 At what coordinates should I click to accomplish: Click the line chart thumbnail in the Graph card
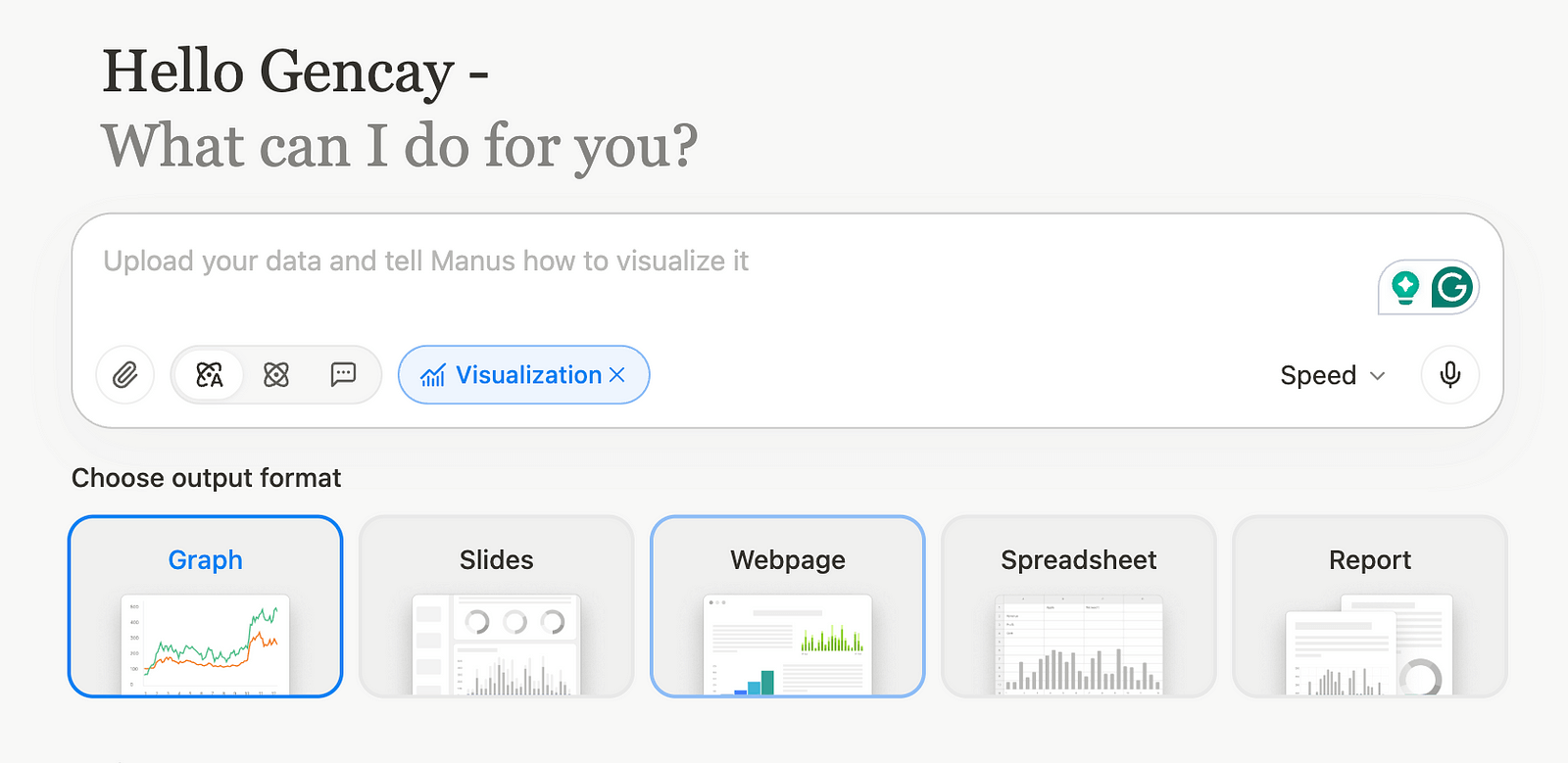pos(205,644)
